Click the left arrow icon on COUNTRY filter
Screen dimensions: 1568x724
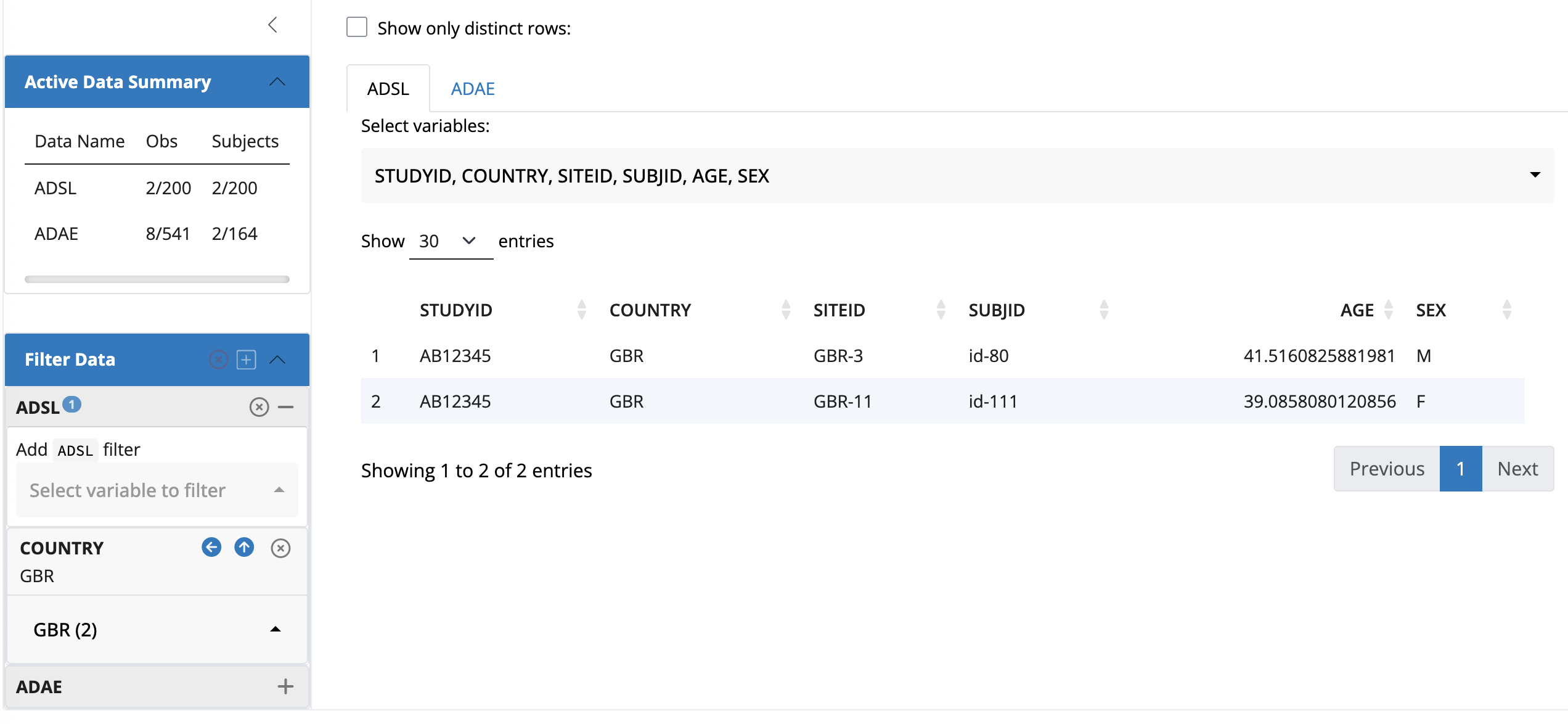point(211,547)
